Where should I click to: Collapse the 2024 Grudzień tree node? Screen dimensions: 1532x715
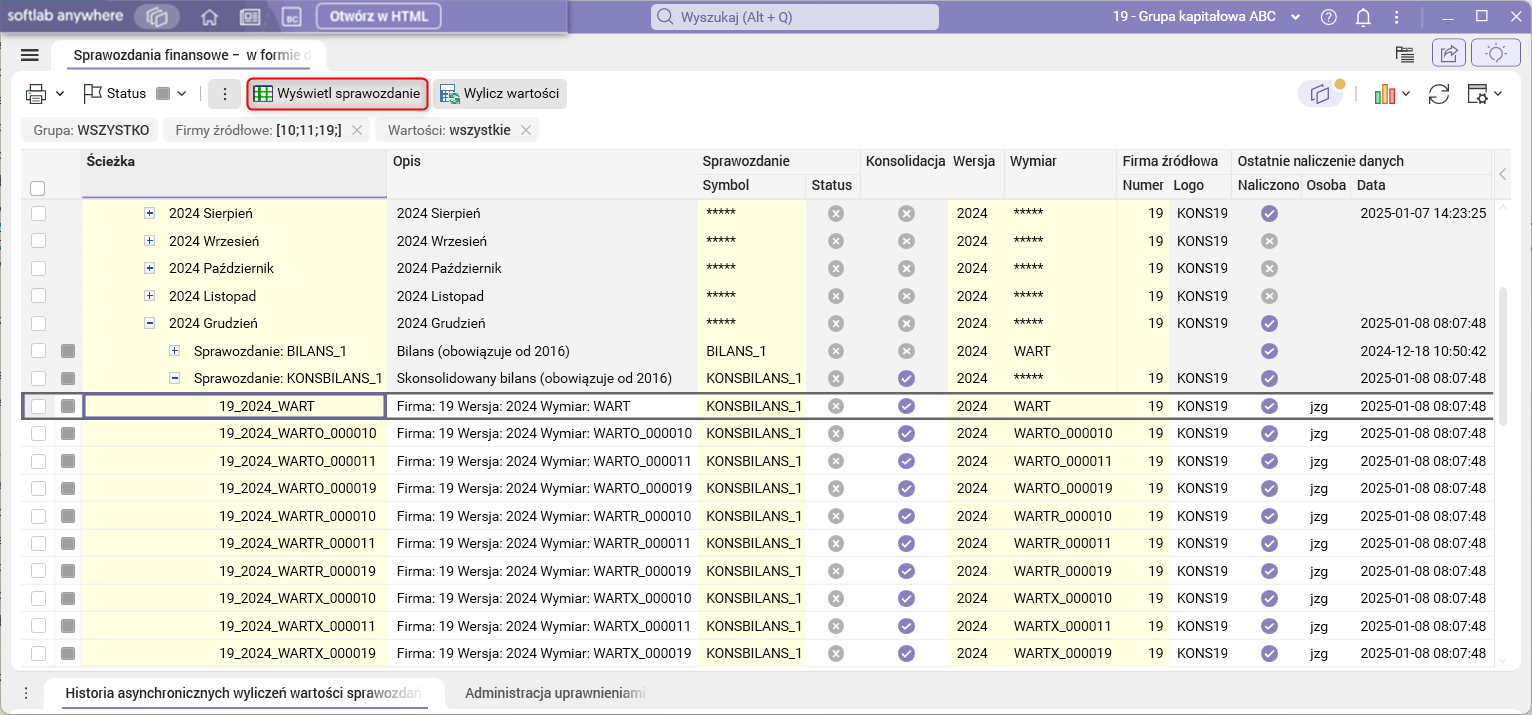pyautogui.click(x=150, y=323)
